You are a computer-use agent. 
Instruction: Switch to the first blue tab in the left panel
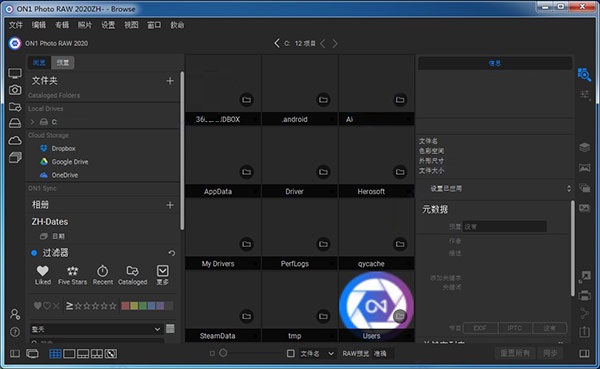[x=39, y=62]
